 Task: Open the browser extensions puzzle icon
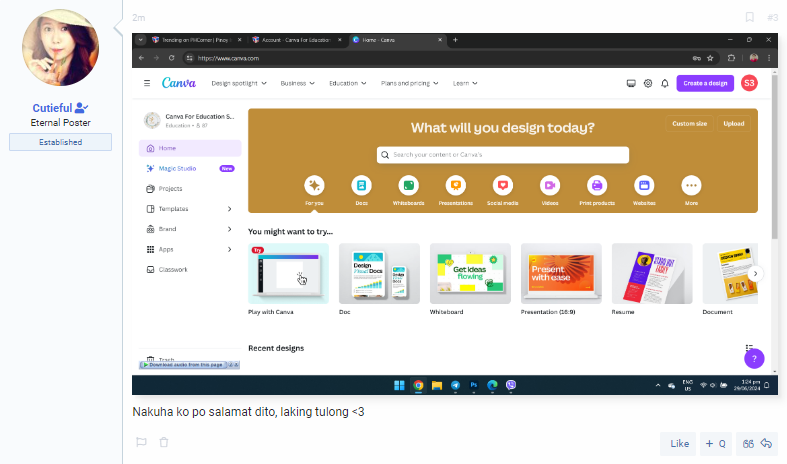tap(731, 58)
